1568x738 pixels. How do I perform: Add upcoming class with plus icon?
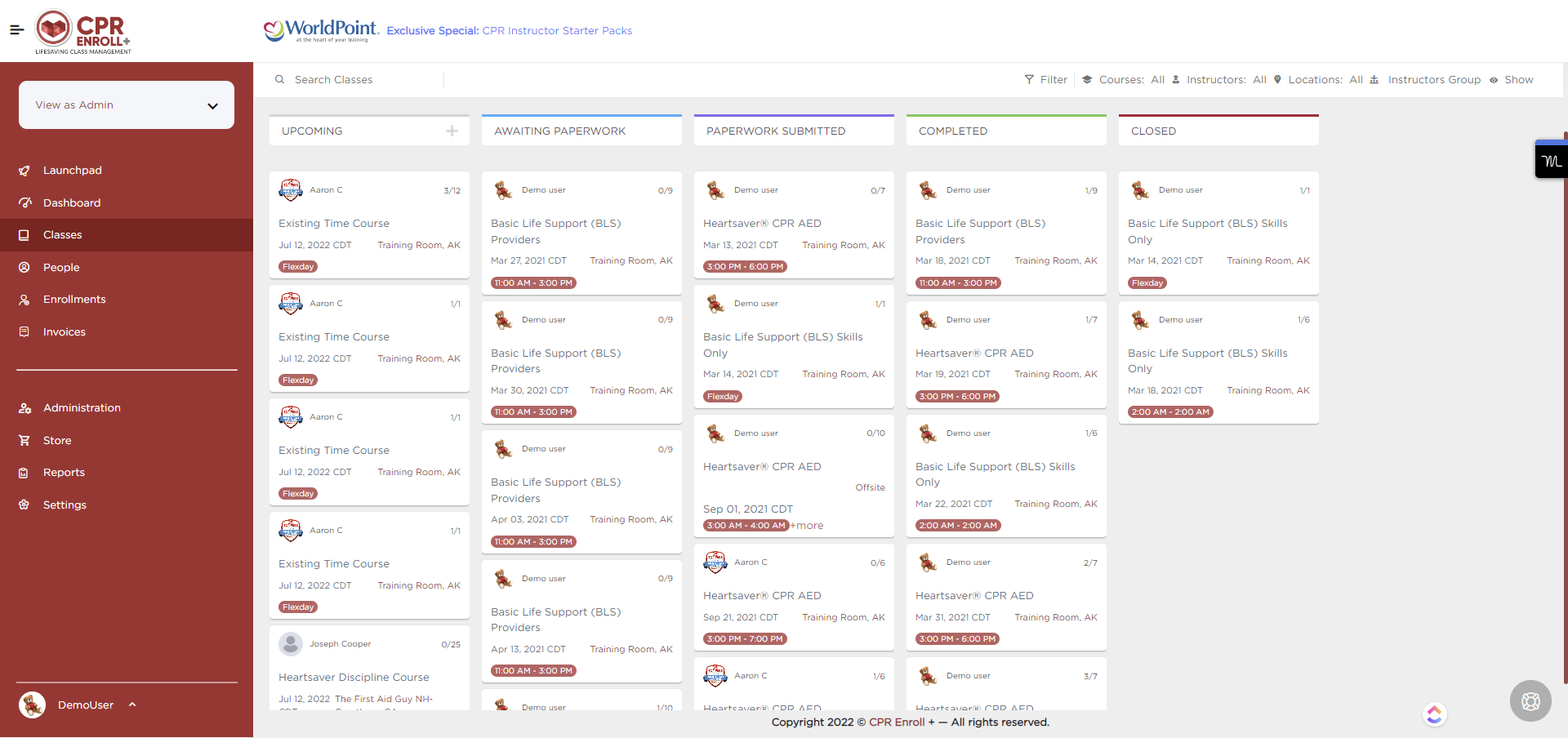coord(452,131)
